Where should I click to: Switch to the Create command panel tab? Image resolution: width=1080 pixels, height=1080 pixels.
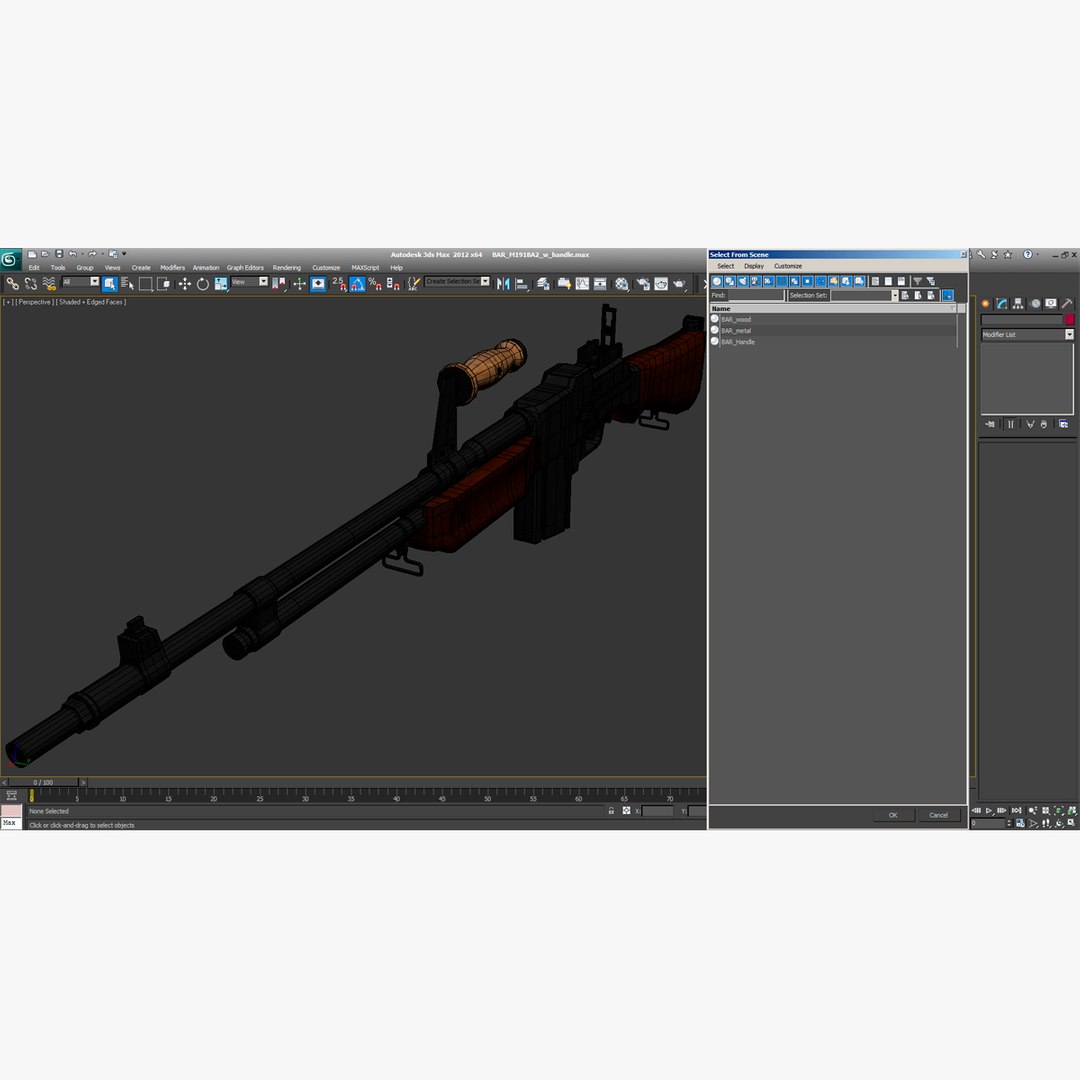point(986,304)
